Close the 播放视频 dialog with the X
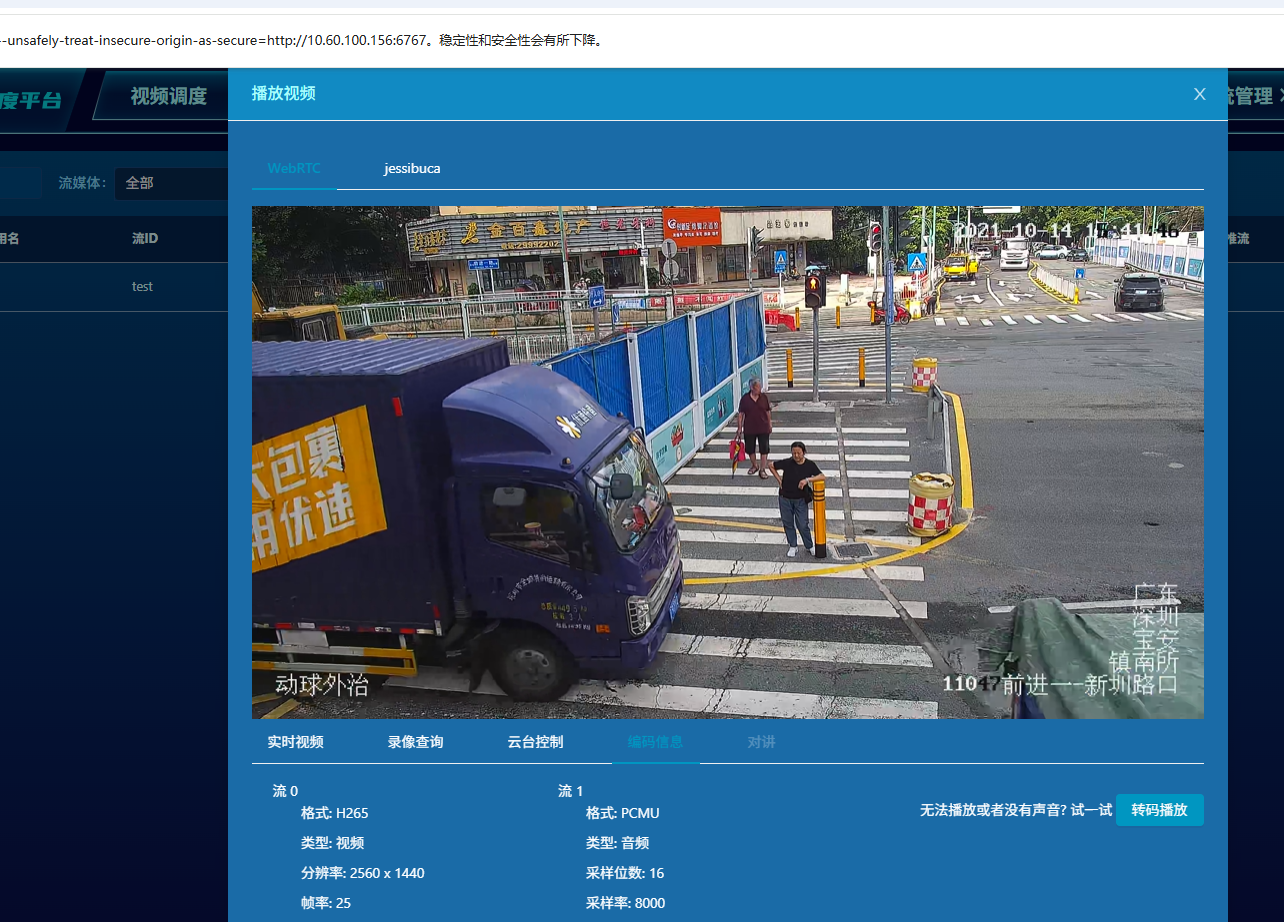The height and width of the screenshot is (922, 1284). [x=1199, y=93]
